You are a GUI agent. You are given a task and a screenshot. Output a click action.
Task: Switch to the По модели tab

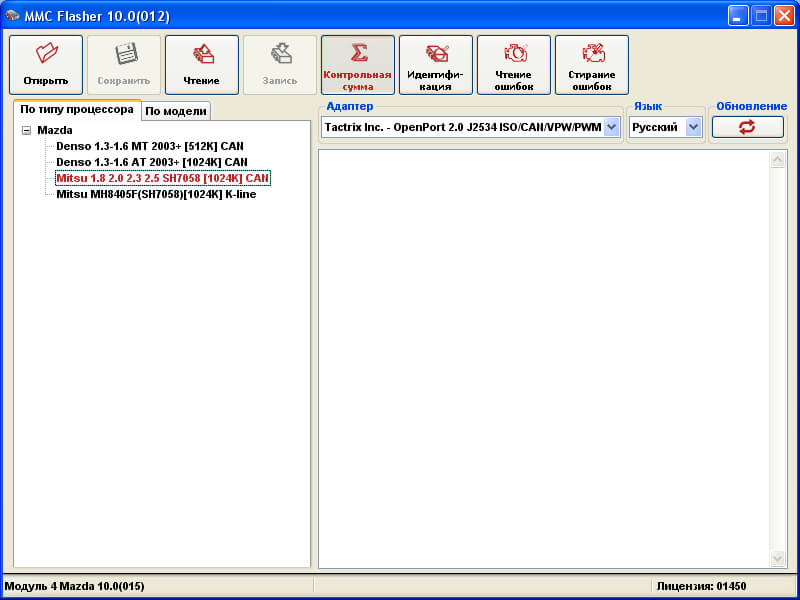coord(176,111)
